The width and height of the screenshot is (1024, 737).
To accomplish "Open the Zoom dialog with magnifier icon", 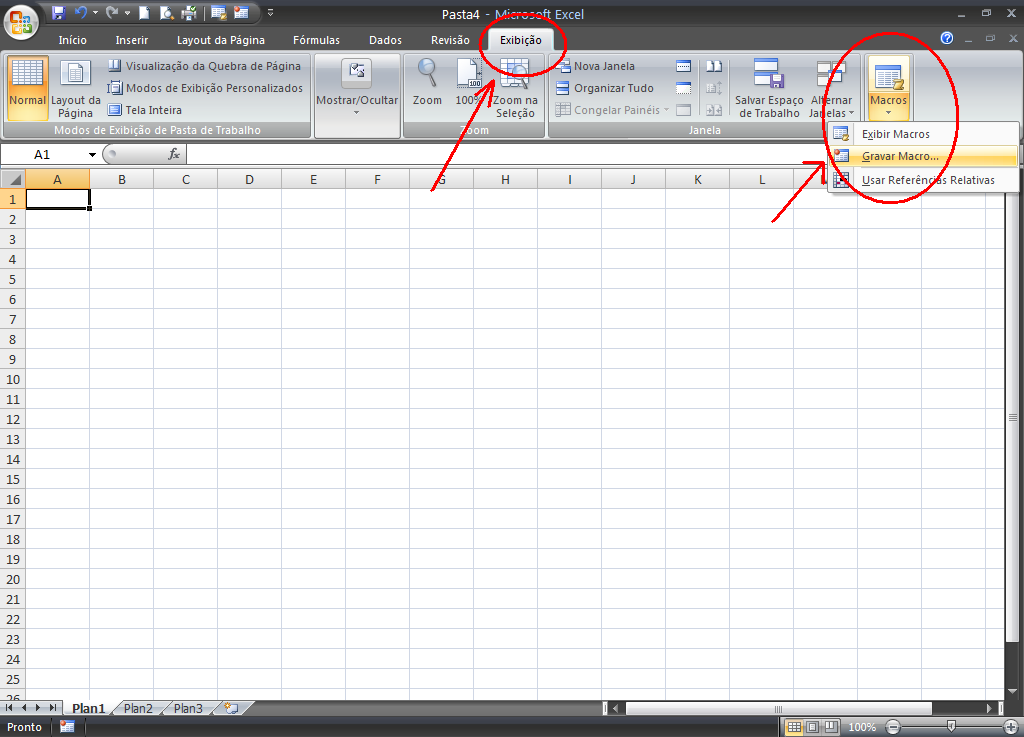I will pyautogui.click(x=427, y=84).
